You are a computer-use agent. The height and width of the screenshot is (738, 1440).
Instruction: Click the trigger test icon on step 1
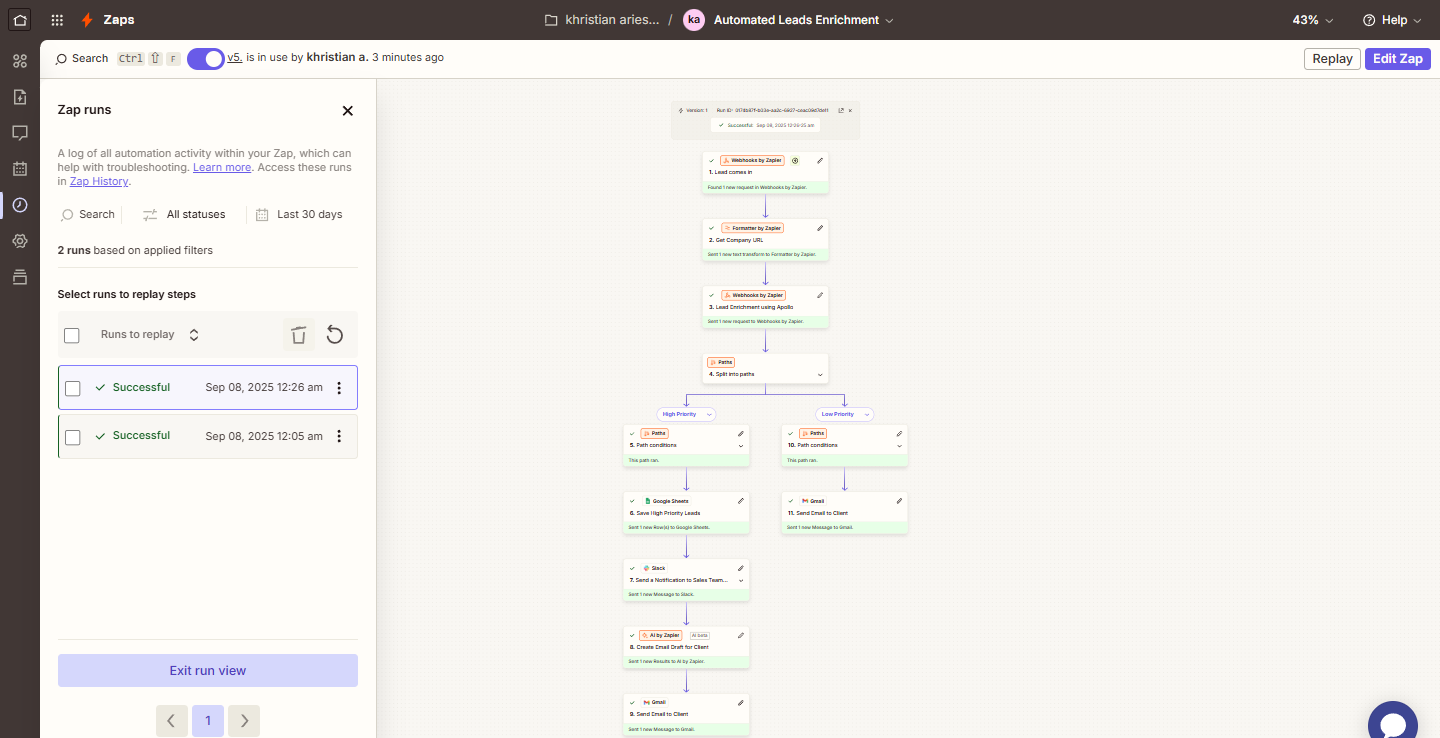795,160
